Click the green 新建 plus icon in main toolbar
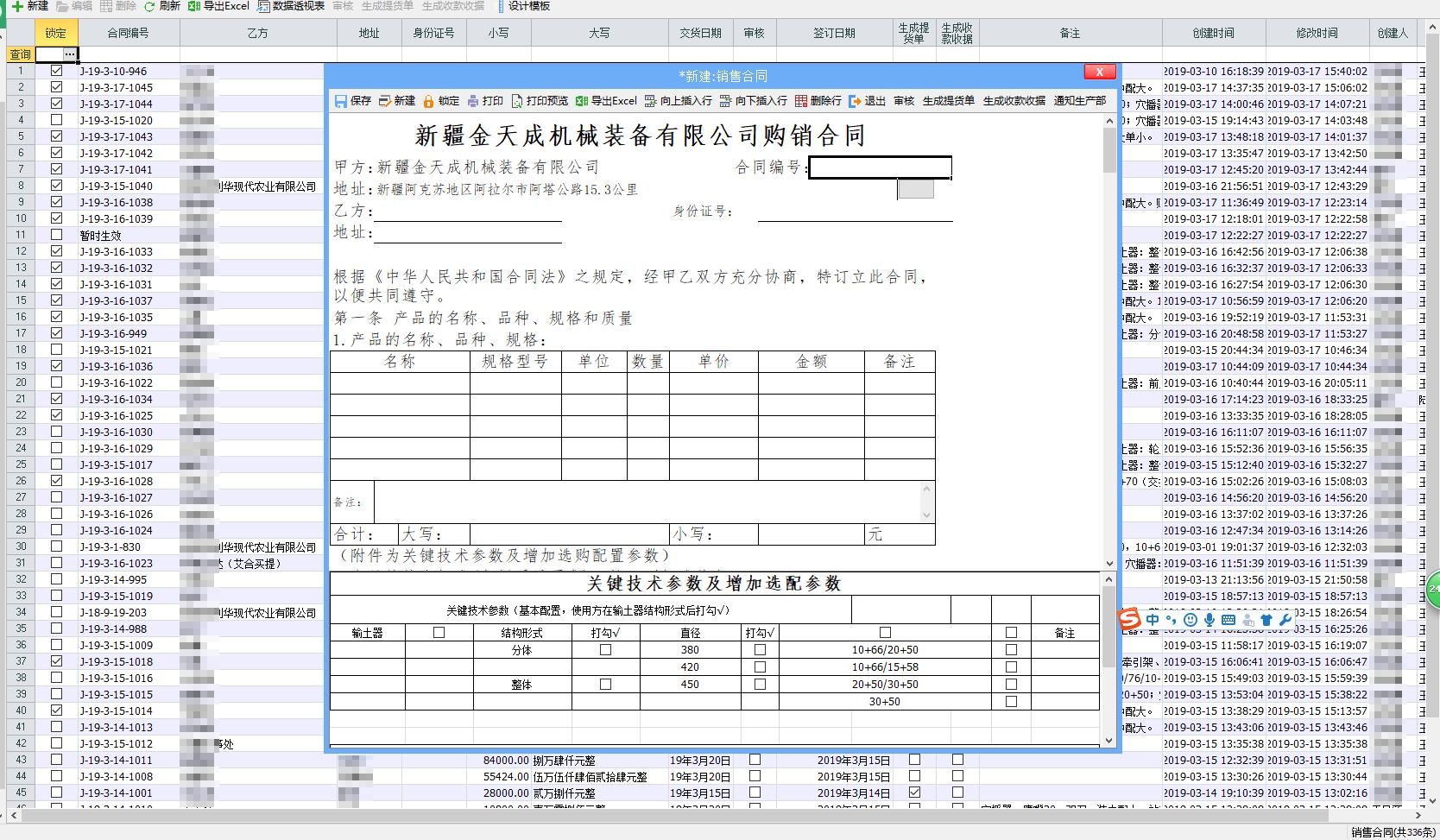The width and height of the screenshot is (1440, 840). click(x=17, y=6)
